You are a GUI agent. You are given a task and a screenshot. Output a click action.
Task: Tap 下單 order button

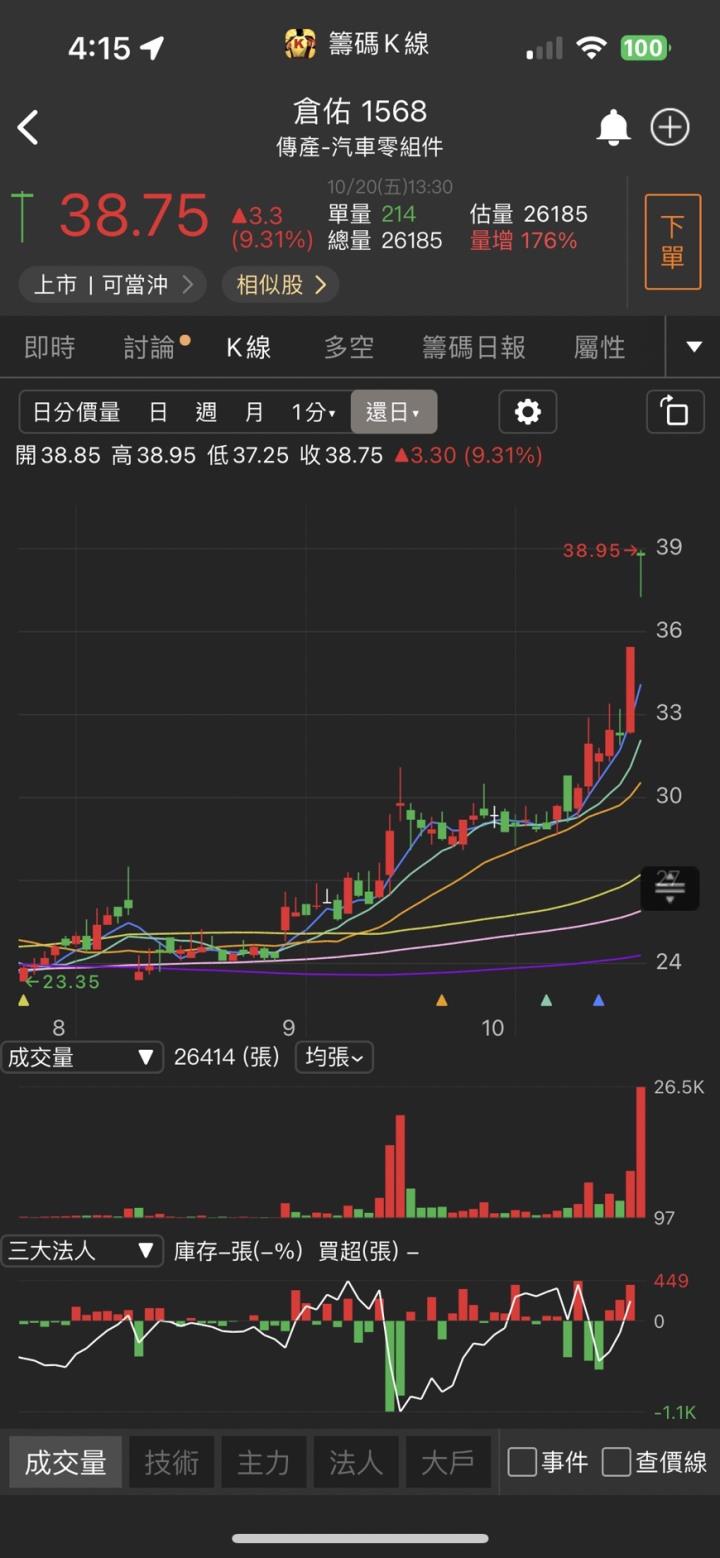[x=673, y=243]
